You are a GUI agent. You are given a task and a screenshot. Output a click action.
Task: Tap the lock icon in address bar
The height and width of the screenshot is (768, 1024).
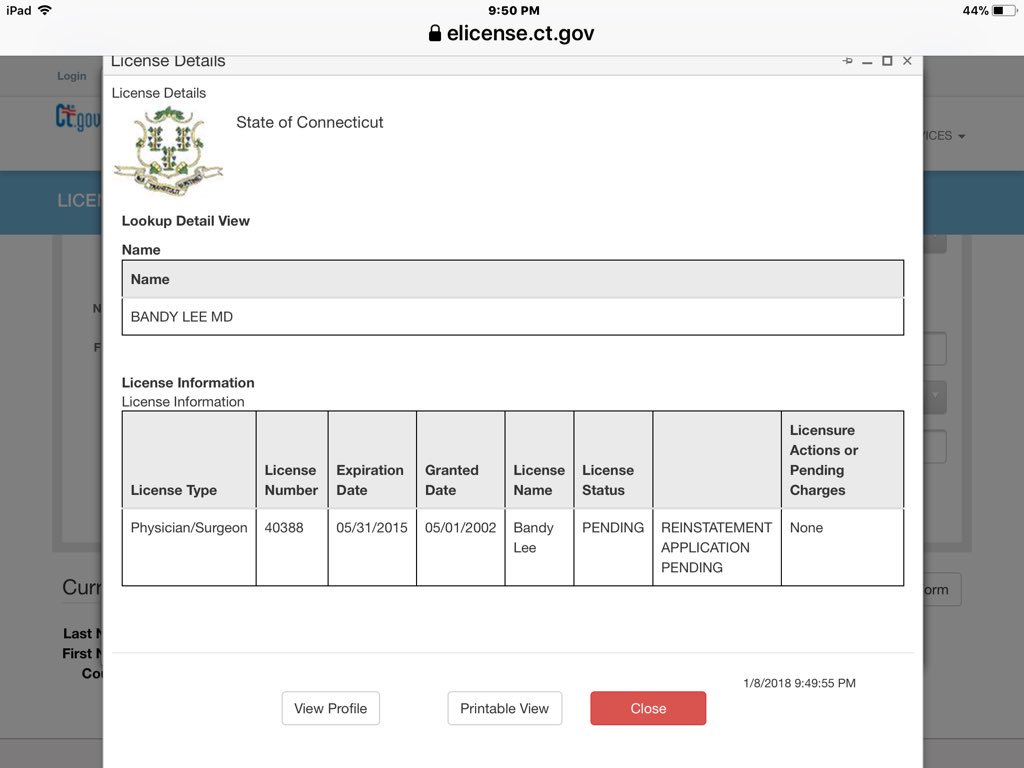click(x=434, y=33)
